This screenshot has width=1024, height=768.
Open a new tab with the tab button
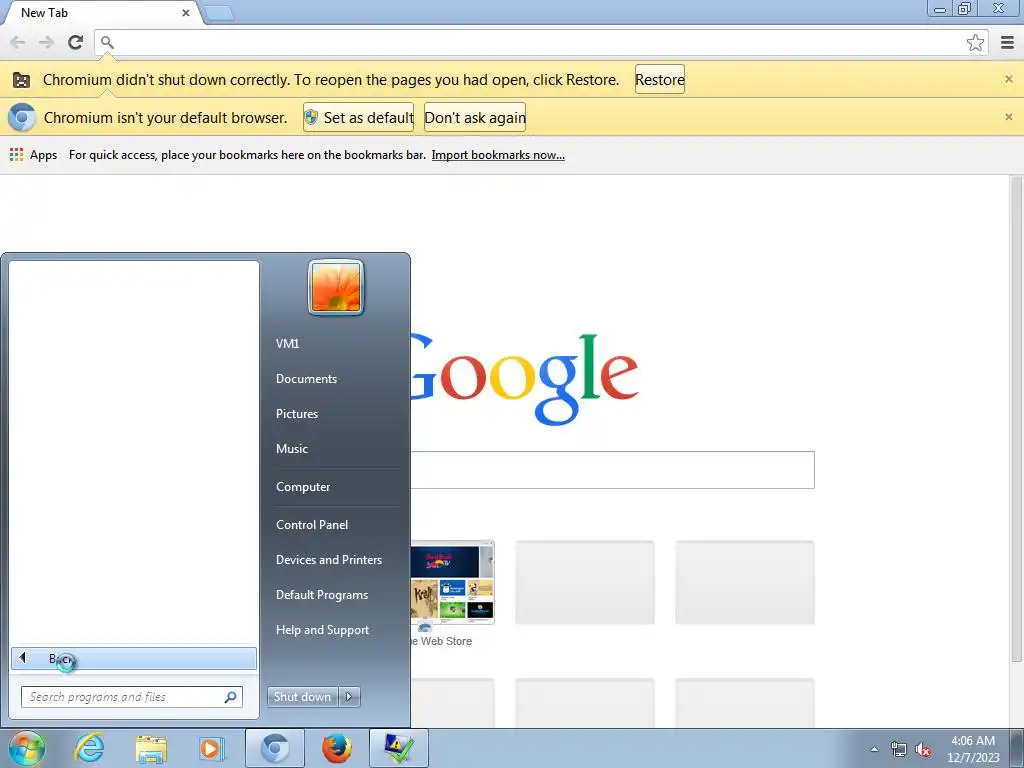coord(217,13)
